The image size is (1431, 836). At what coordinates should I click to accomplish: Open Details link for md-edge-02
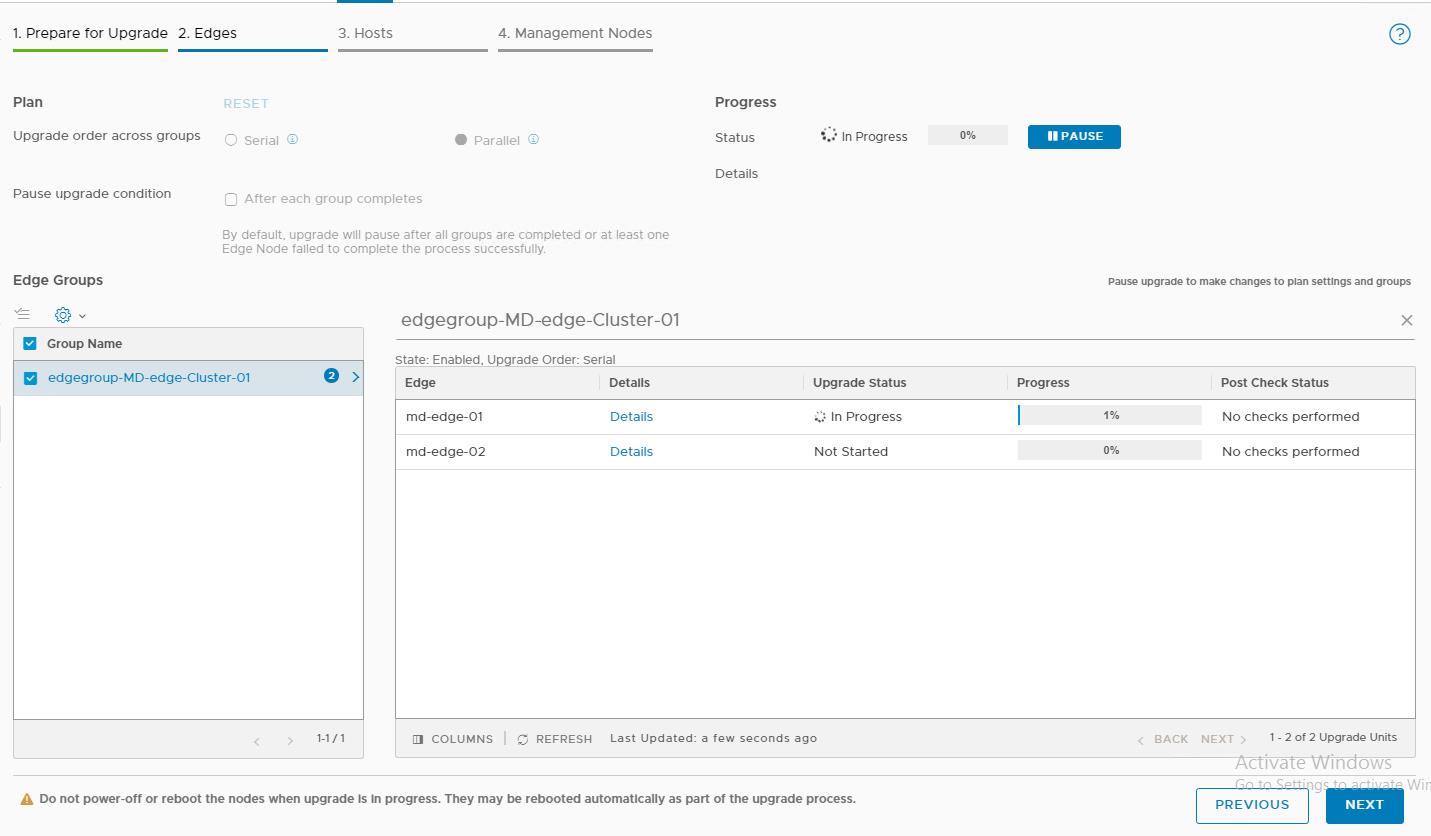[x=631, y=452]
